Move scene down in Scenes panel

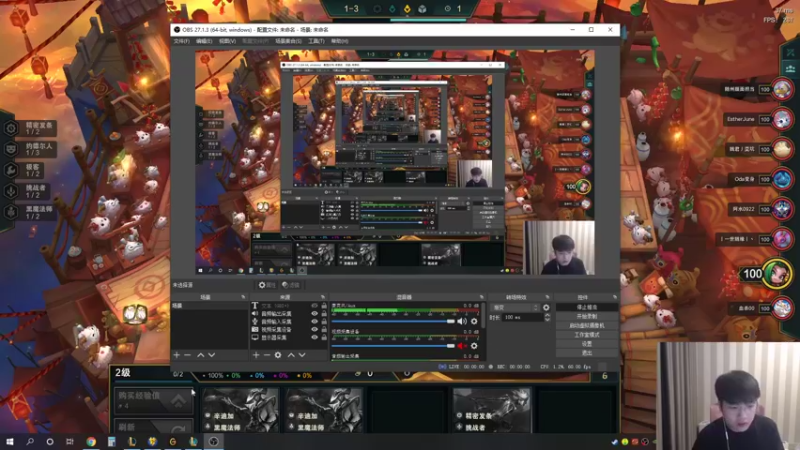[211, 355]
